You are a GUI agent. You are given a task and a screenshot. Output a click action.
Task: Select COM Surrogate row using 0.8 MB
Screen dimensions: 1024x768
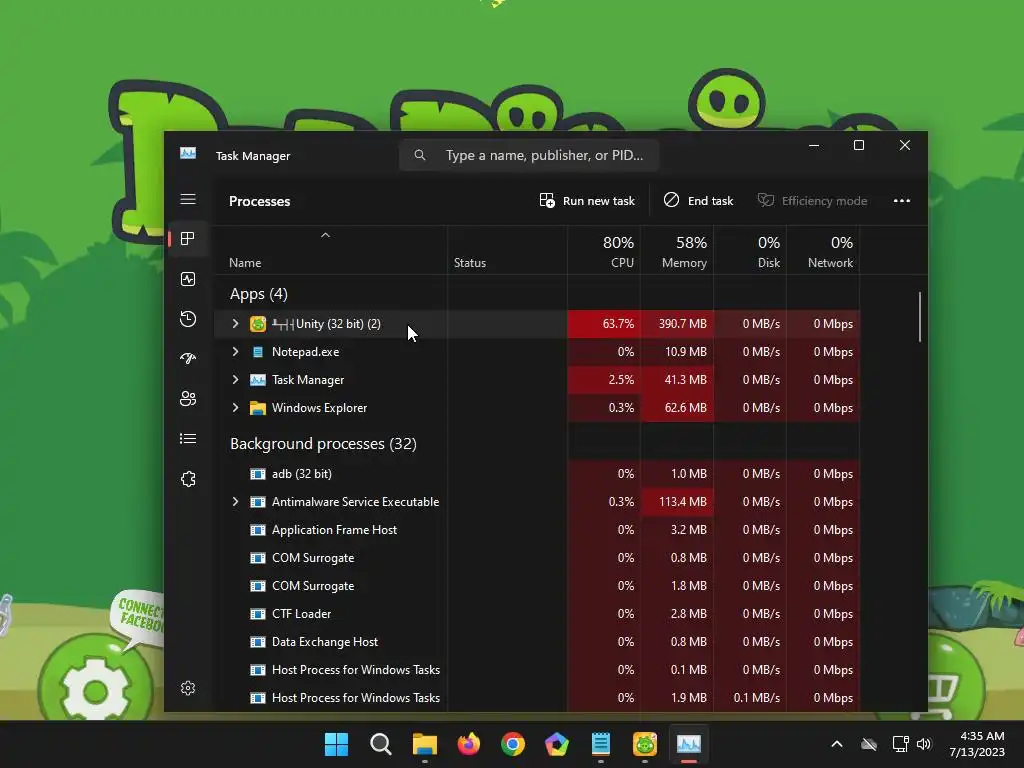tap(537, 558)
